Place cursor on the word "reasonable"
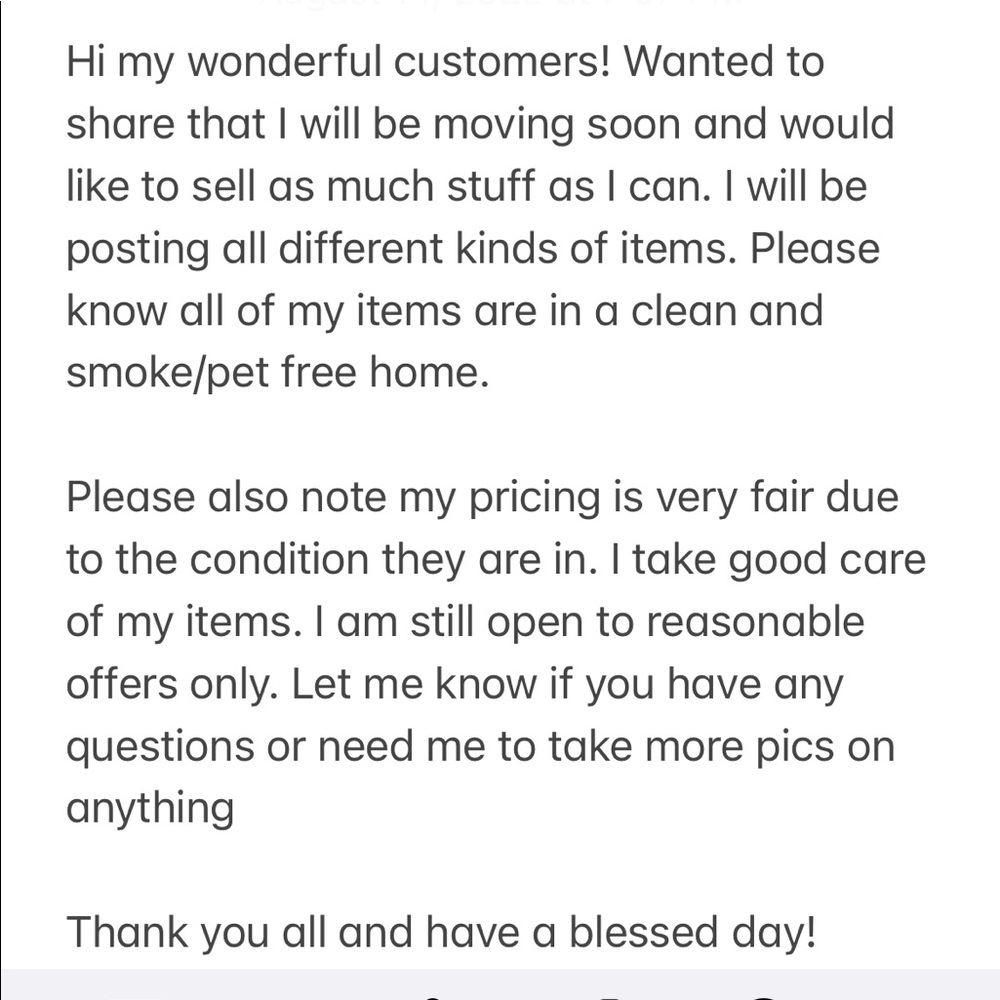Image resolution: width=1000 pixels, height=1000 pixels. click(x=756, y=622)
